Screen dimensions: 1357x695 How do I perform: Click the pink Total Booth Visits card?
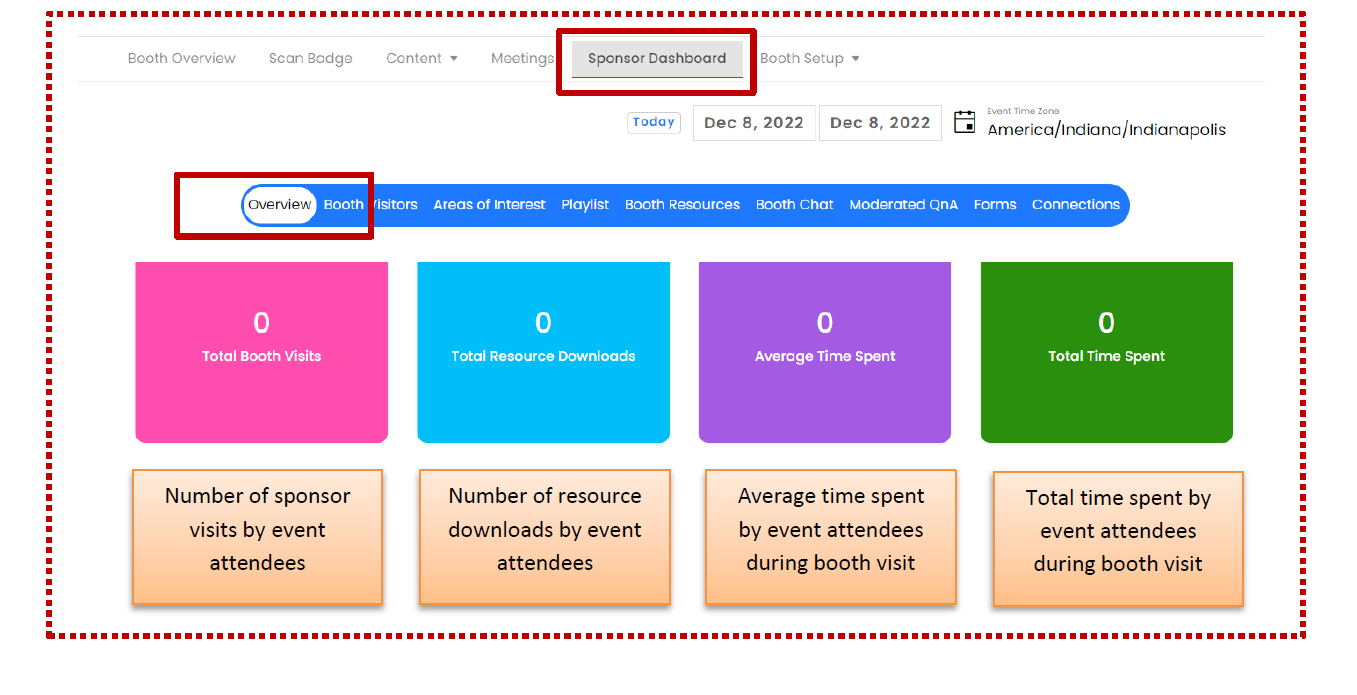pos(261,352)
